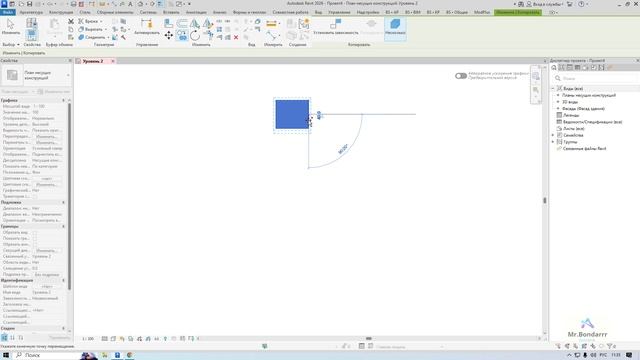Viewport: 640px width, 360px height.
Task: Choose the Align tool in Modify panel
Action: 169,24
